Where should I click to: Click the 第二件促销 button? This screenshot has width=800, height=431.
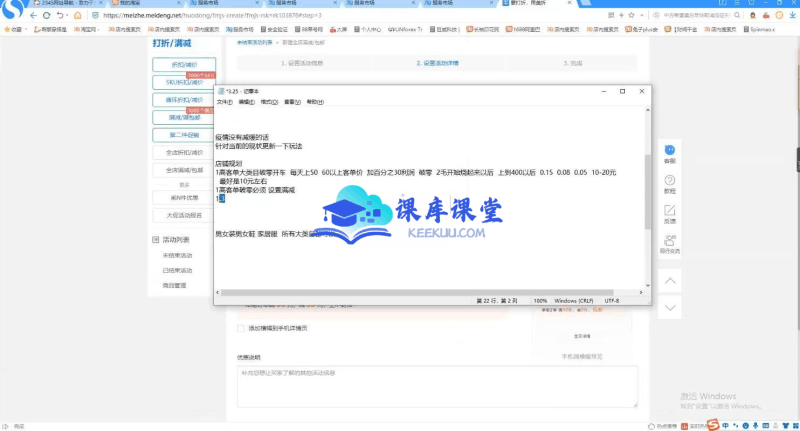(184, 135)
